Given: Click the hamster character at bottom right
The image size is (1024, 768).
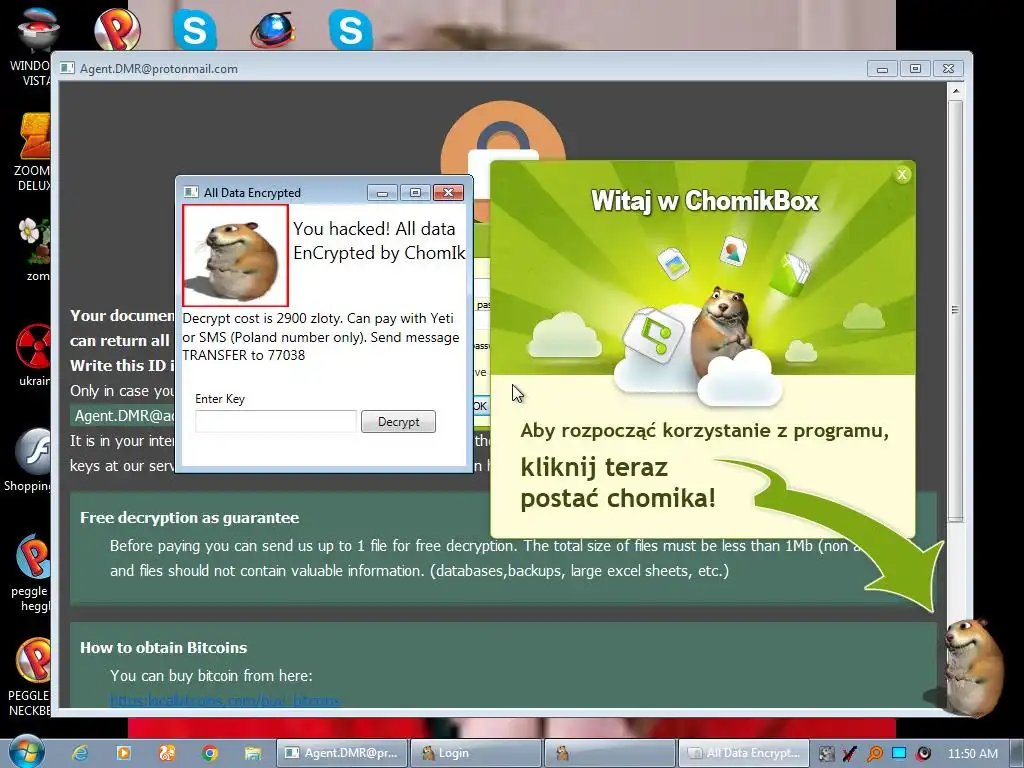Looking at the screenshot, I should click(972, 667).
